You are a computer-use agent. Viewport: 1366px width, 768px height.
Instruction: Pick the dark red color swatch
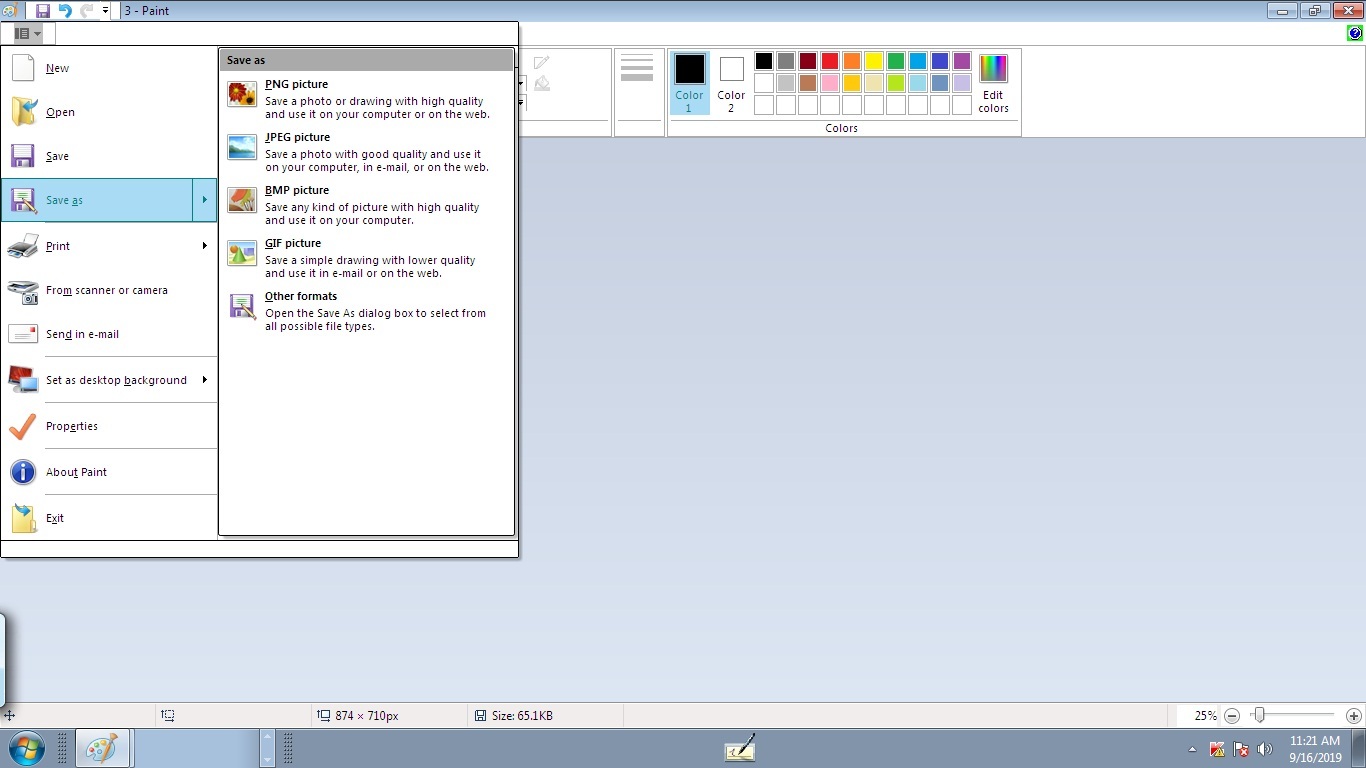point(808,61)
